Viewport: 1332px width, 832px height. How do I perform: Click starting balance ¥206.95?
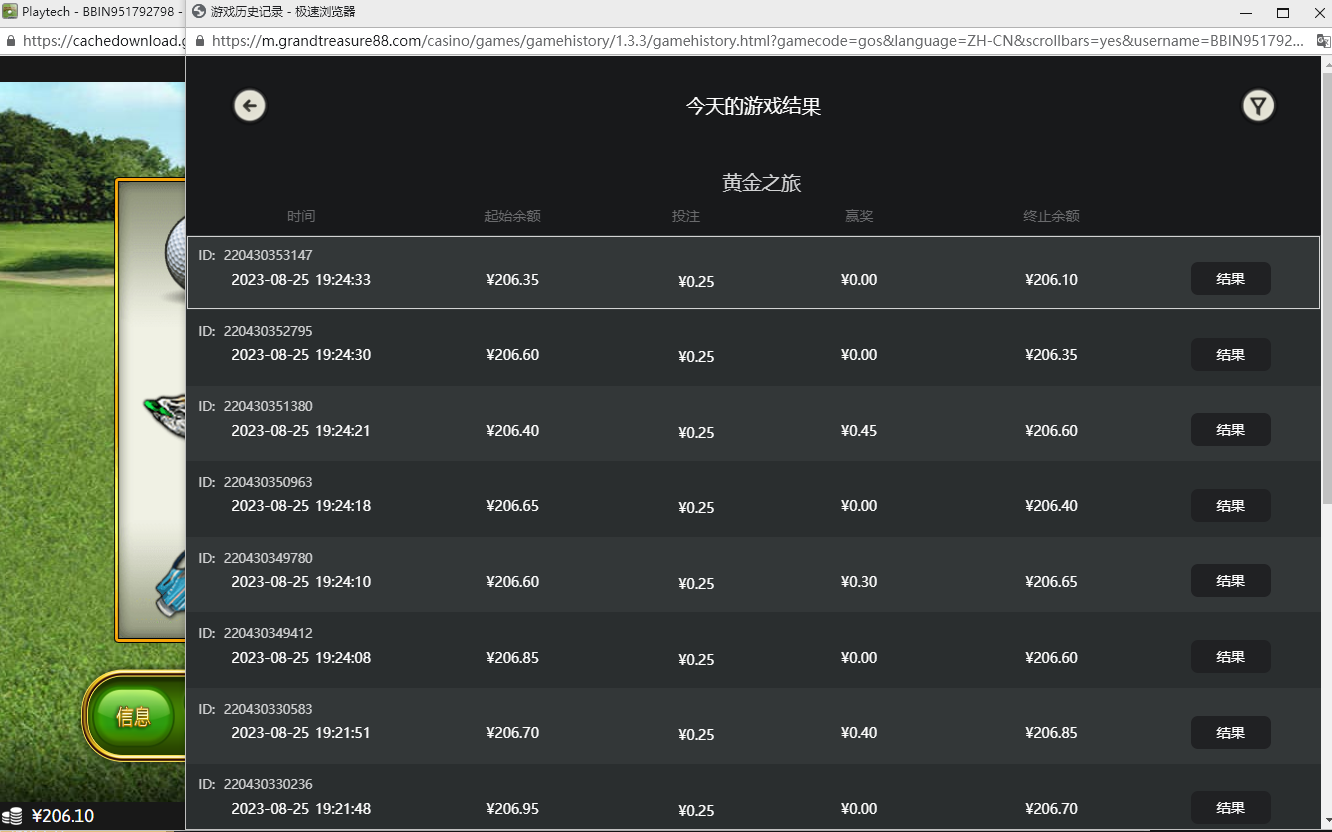coord(512,809)
